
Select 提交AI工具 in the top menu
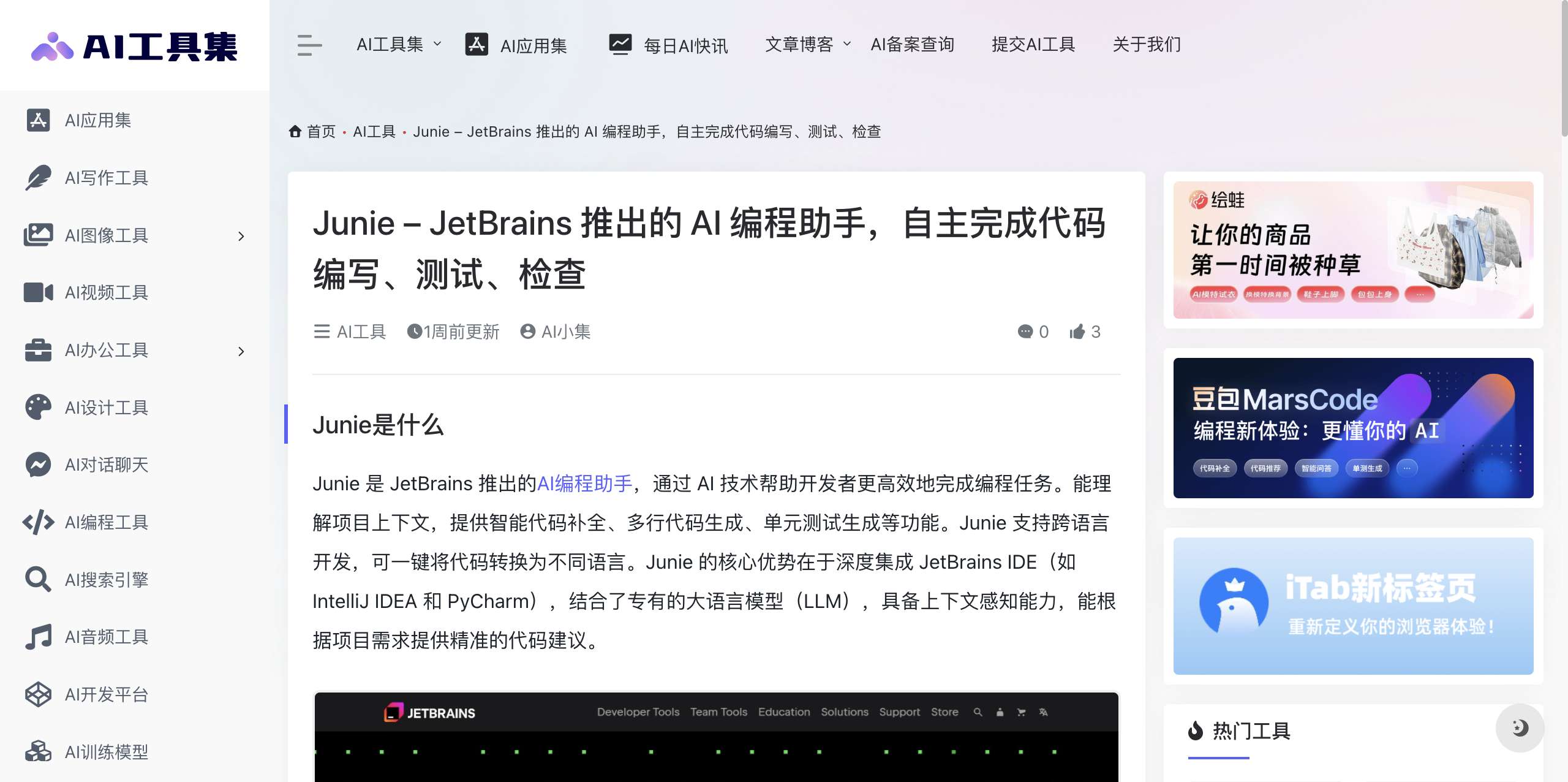click(1033, 44)
